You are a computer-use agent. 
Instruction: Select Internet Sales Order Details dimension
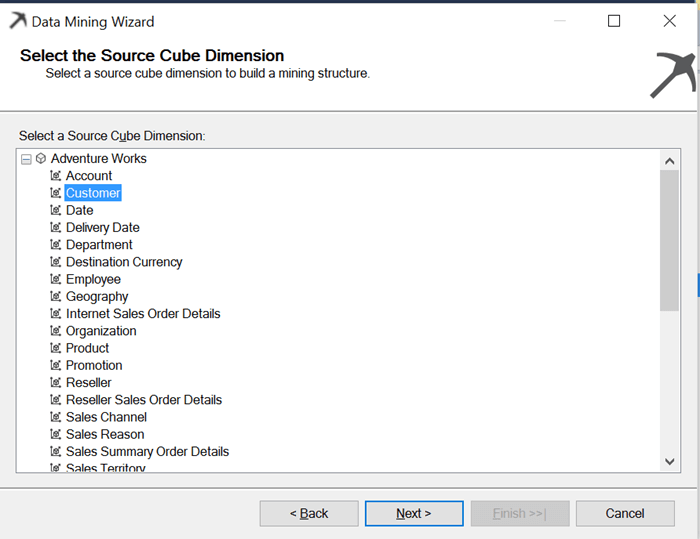pos(143,313)
